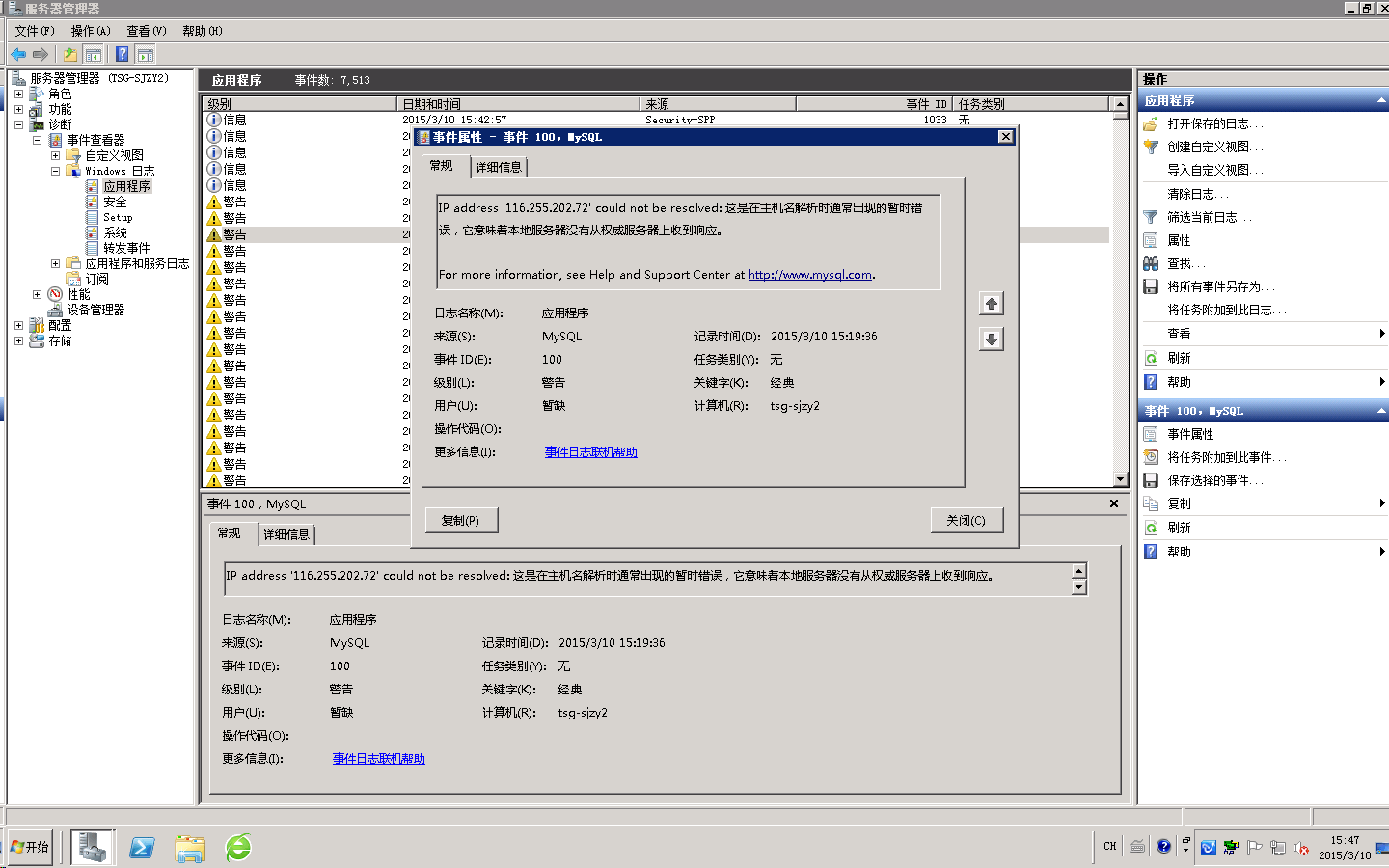Collapse the 事件查看器 tree node
This screenshot has height=868, width=1389.
[x=37, y=140]
